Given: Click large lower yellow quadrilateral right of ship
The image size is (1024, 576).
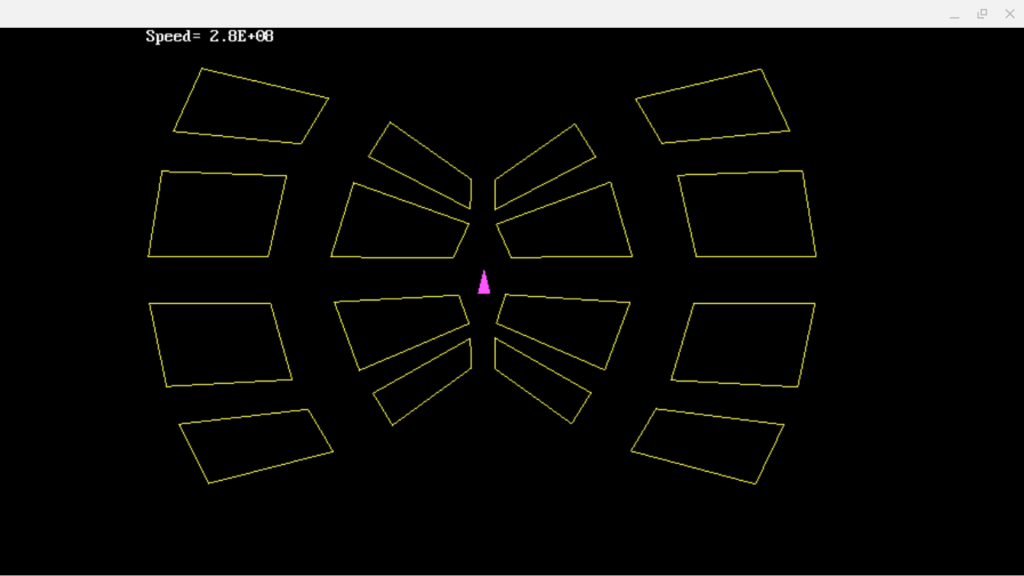Looking at the screenshot, I should (x=566, y=326).
